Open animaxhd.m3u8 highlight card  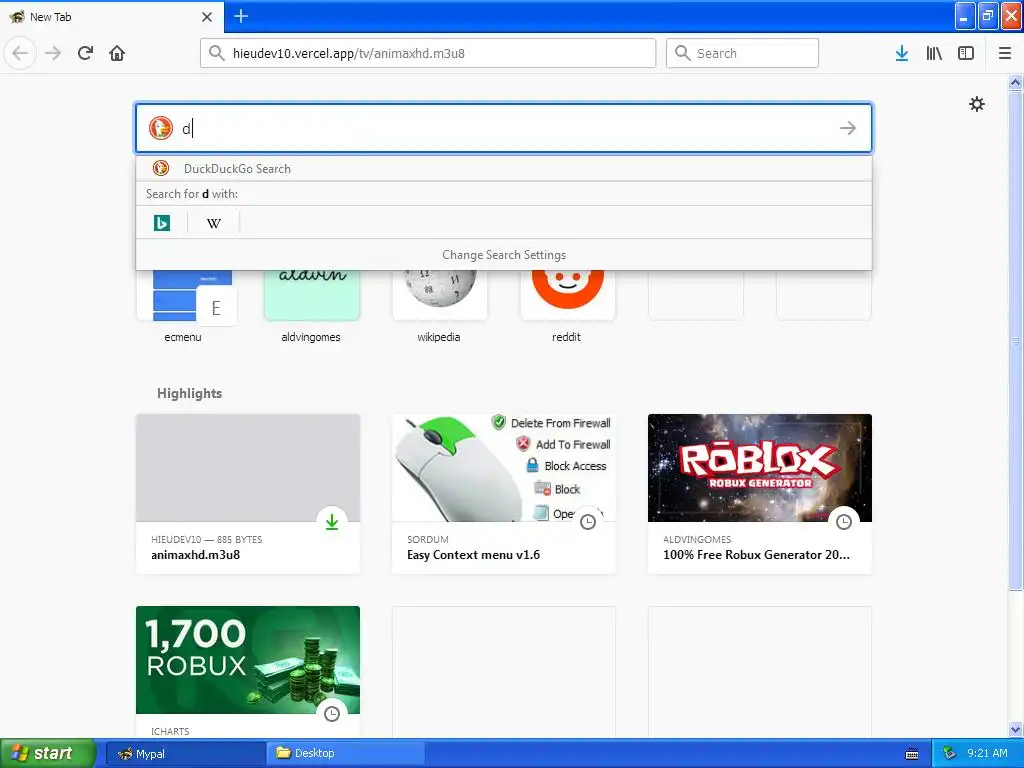[x=248, y=494]
